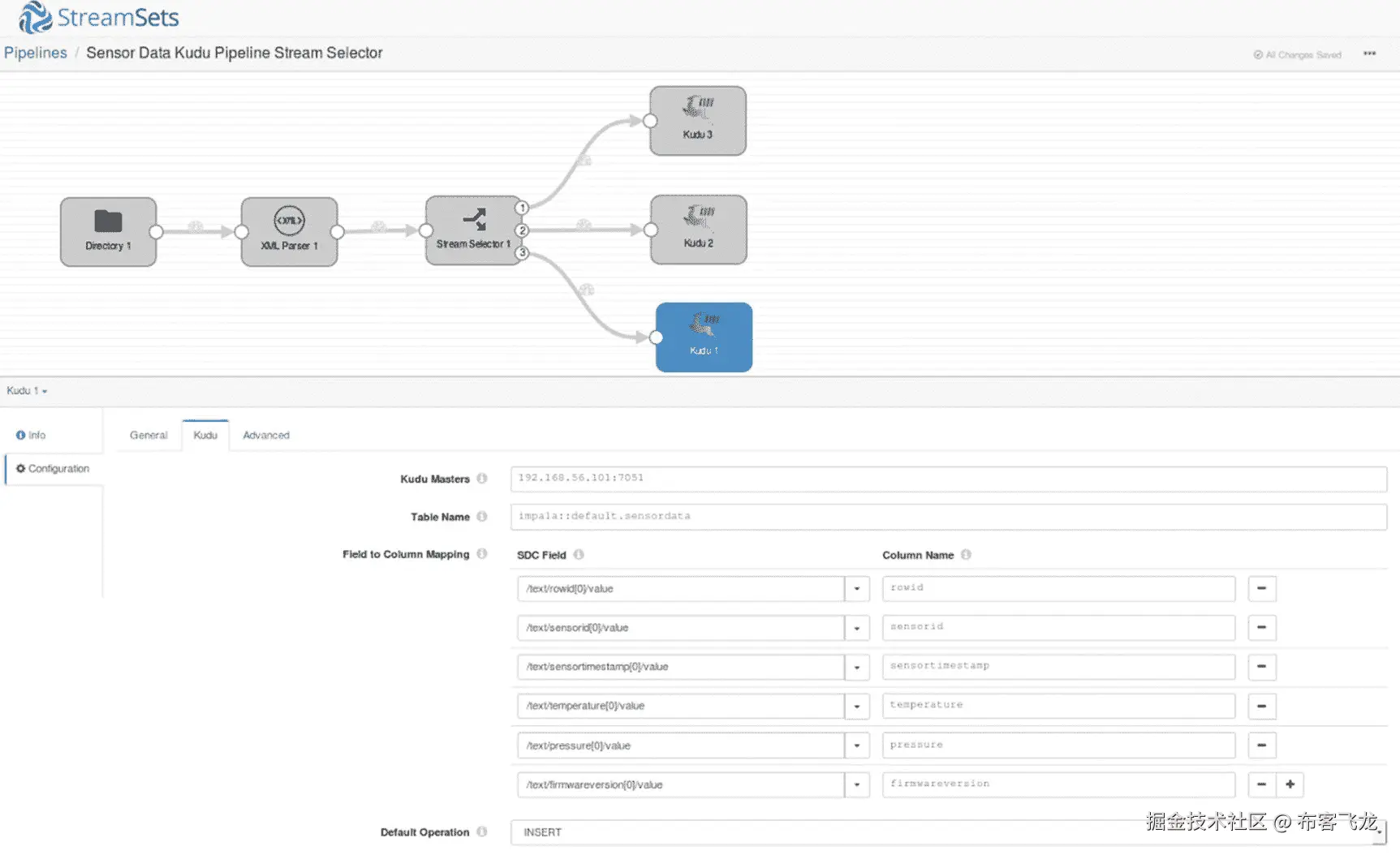The height and width of the screenshot is (855, 1400).
Task: Click the sensortimestamp column name field
Action: pos(1058,667)
